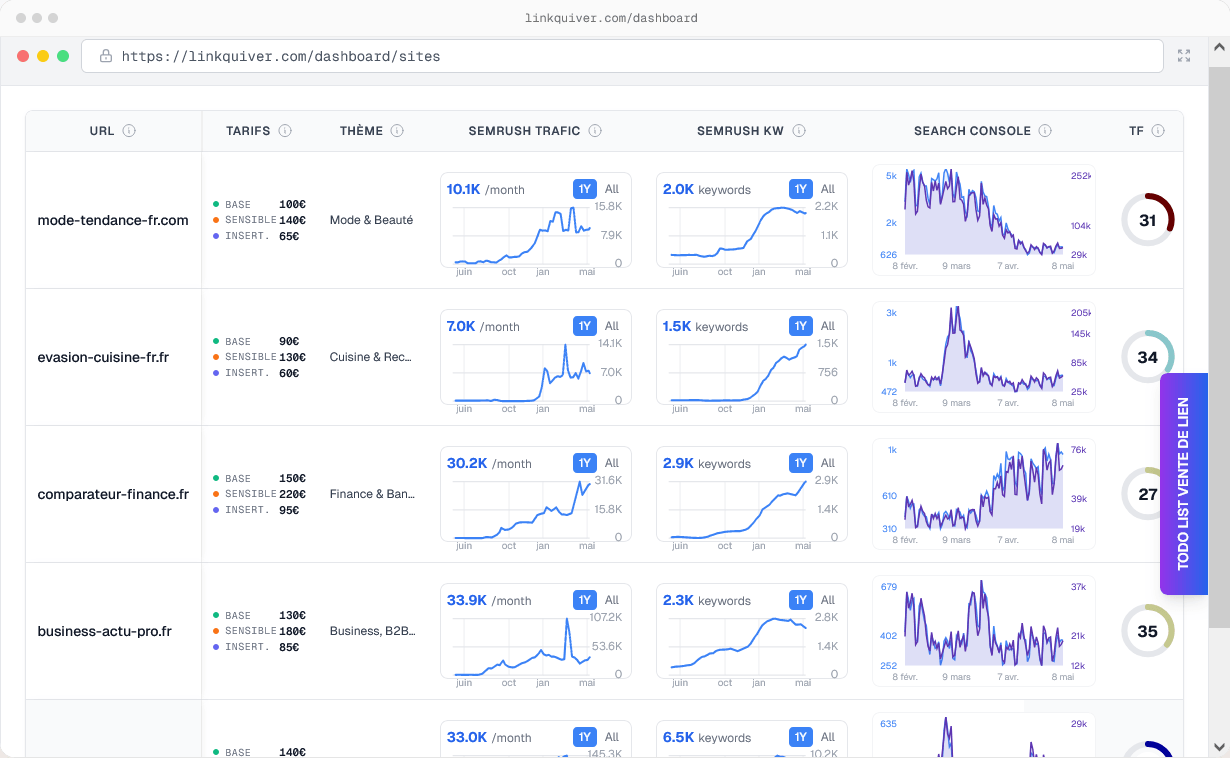Click the TF 34 gauge

point(1147,357)
